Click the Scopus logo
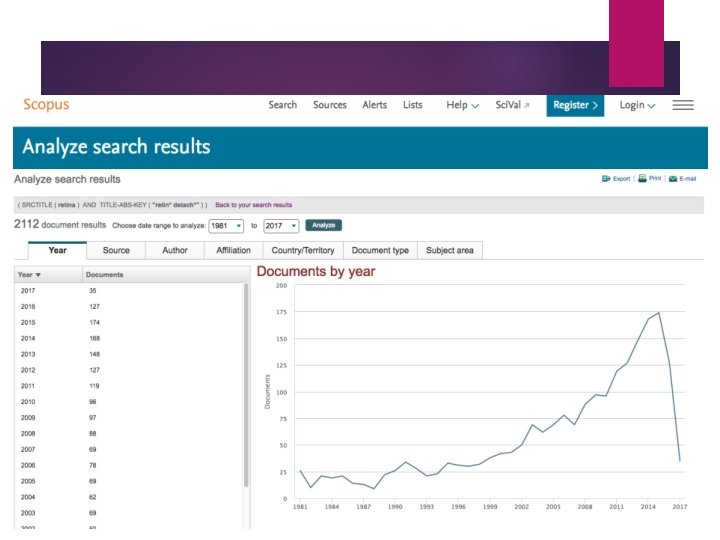Screen dimensions: 720x540 pyautogui.click(x=46, y=104)
